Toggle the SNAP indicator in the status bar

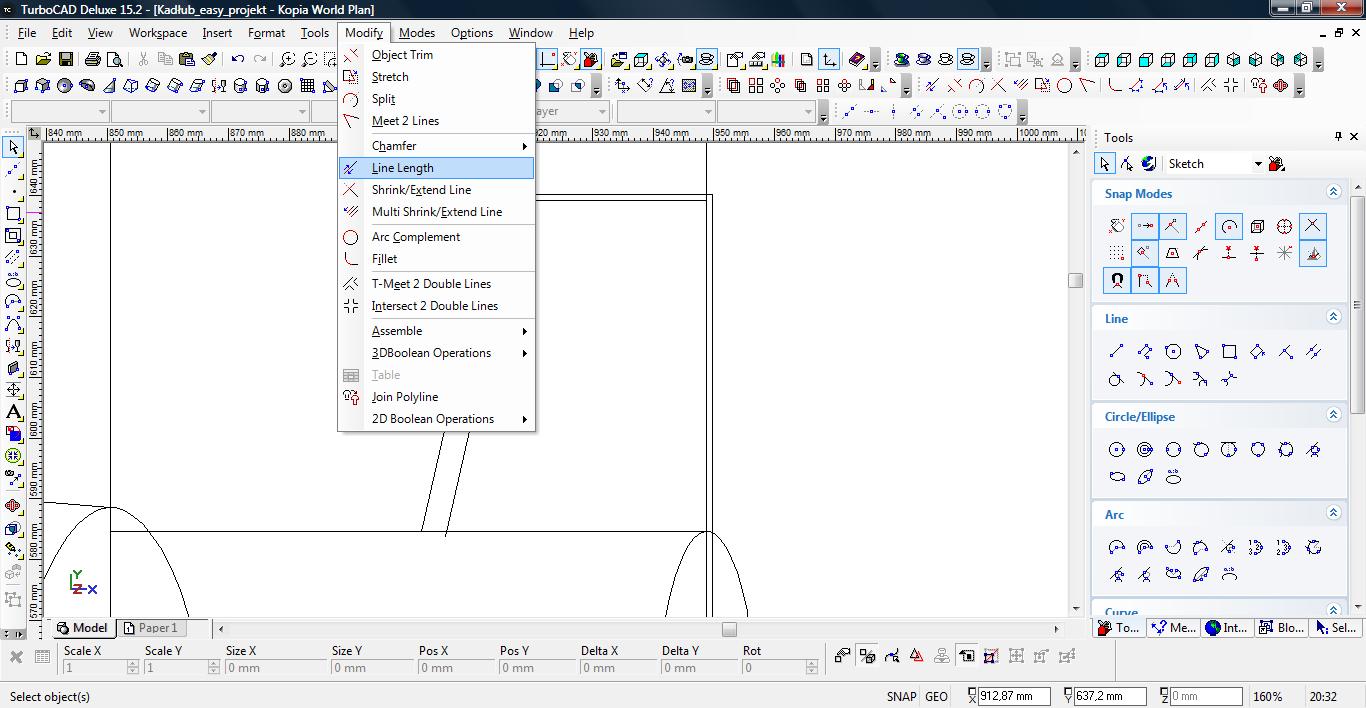tap(900, 696)
